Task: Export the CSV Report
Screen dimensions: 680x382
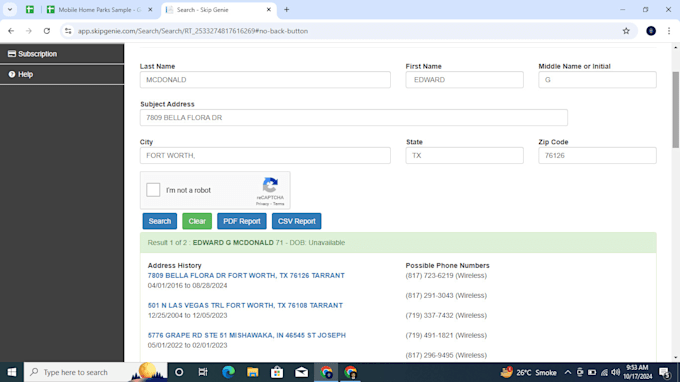Action: [x=297, y=221]
